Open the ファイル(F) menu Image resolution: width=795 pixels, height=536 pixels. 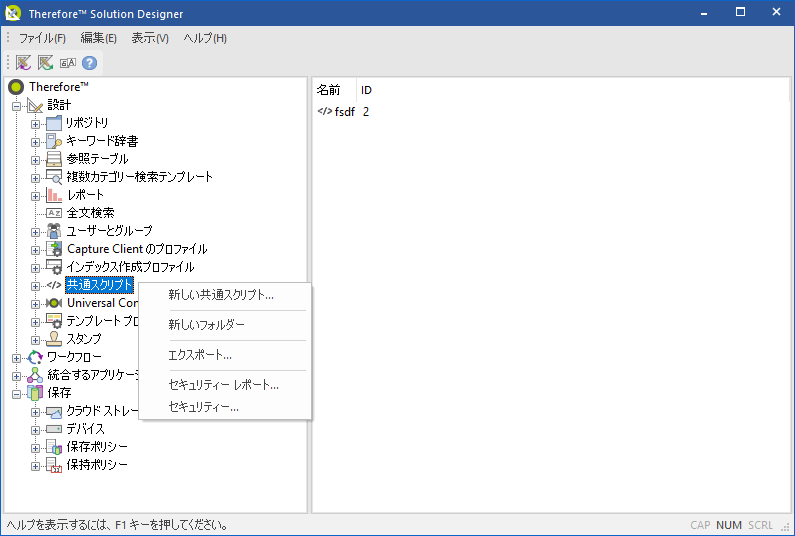tap(42, 38)
